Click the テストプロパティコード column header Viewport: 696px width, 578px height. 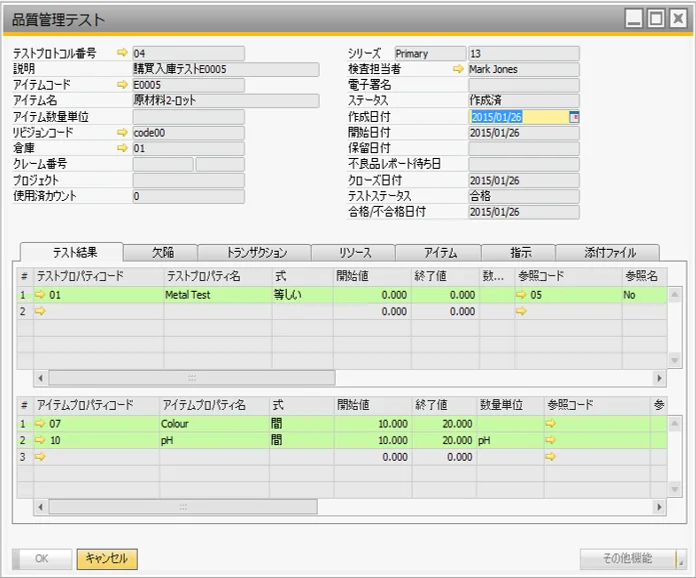click(99, 276)
